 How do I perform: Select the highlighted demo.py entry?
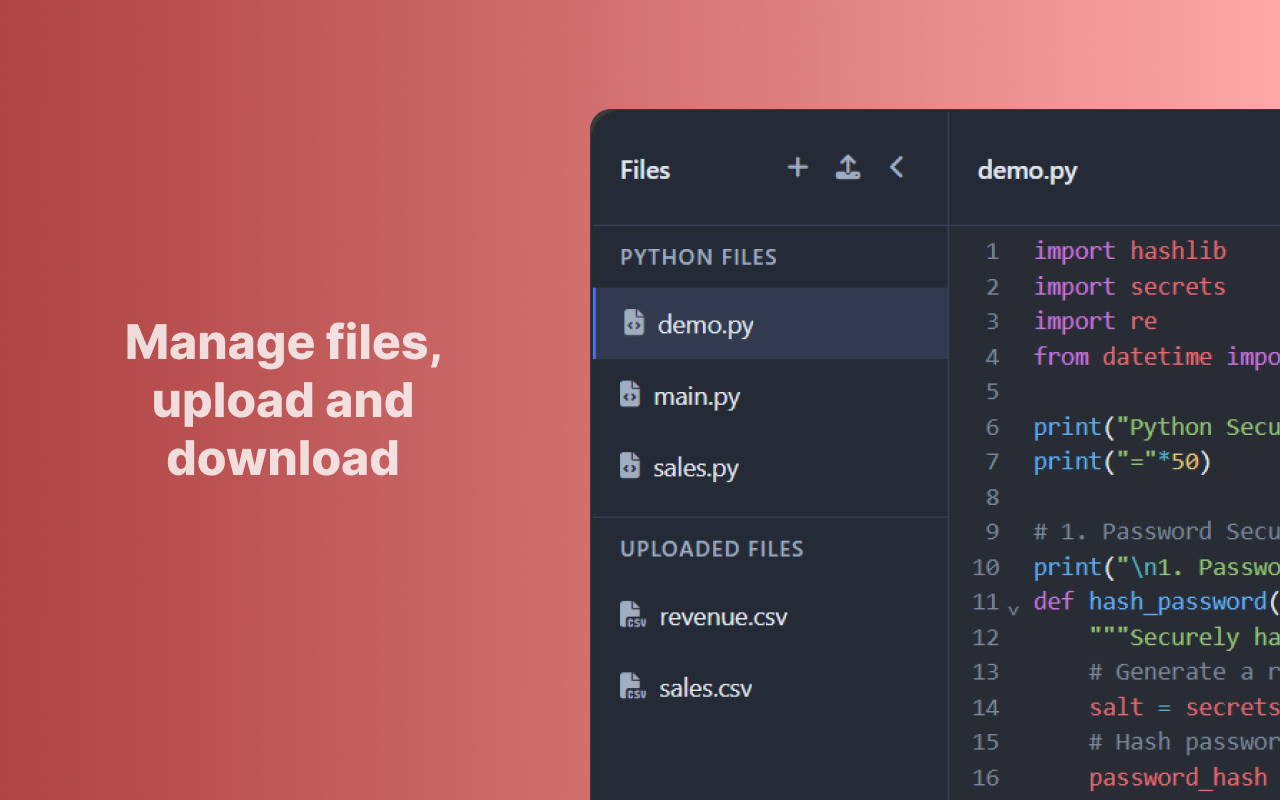pos(705,323)
